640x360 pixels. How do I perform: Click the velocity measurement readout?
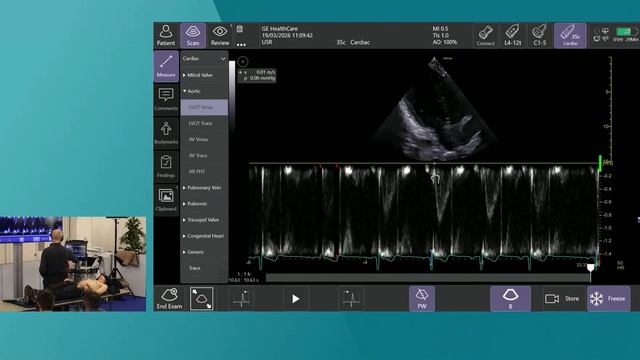coord(257,75)
